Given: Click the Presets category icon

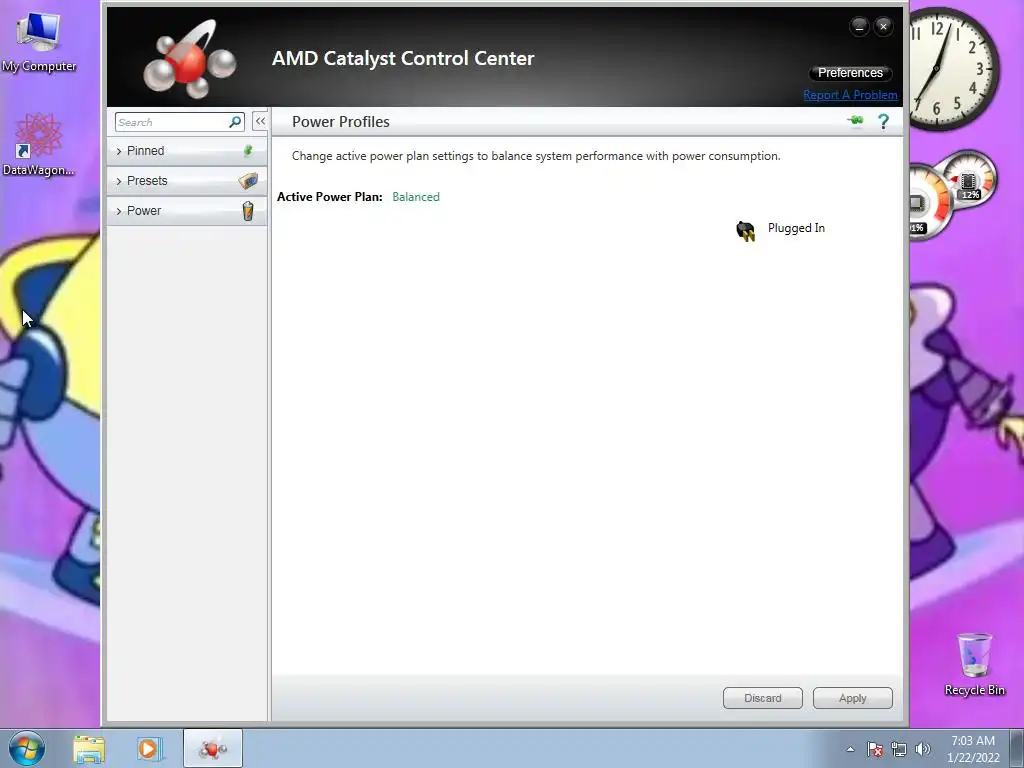Looking at the screenshot, I should click(x=248, y=181).
